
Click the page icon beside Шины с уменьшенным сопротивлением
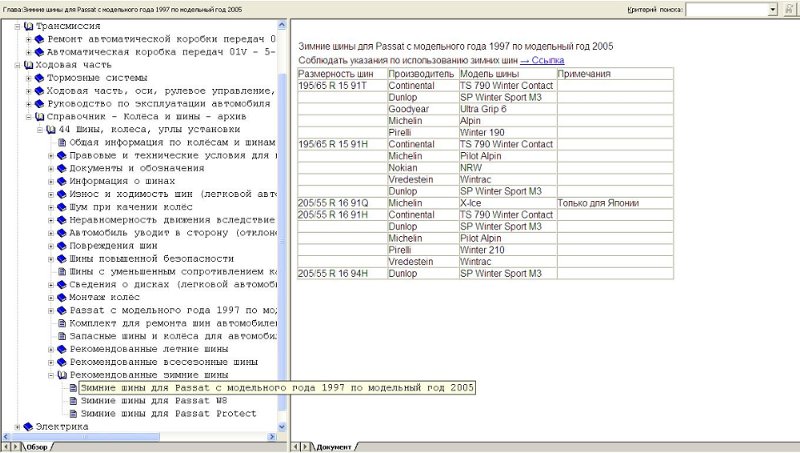click(x=62, y=272)
